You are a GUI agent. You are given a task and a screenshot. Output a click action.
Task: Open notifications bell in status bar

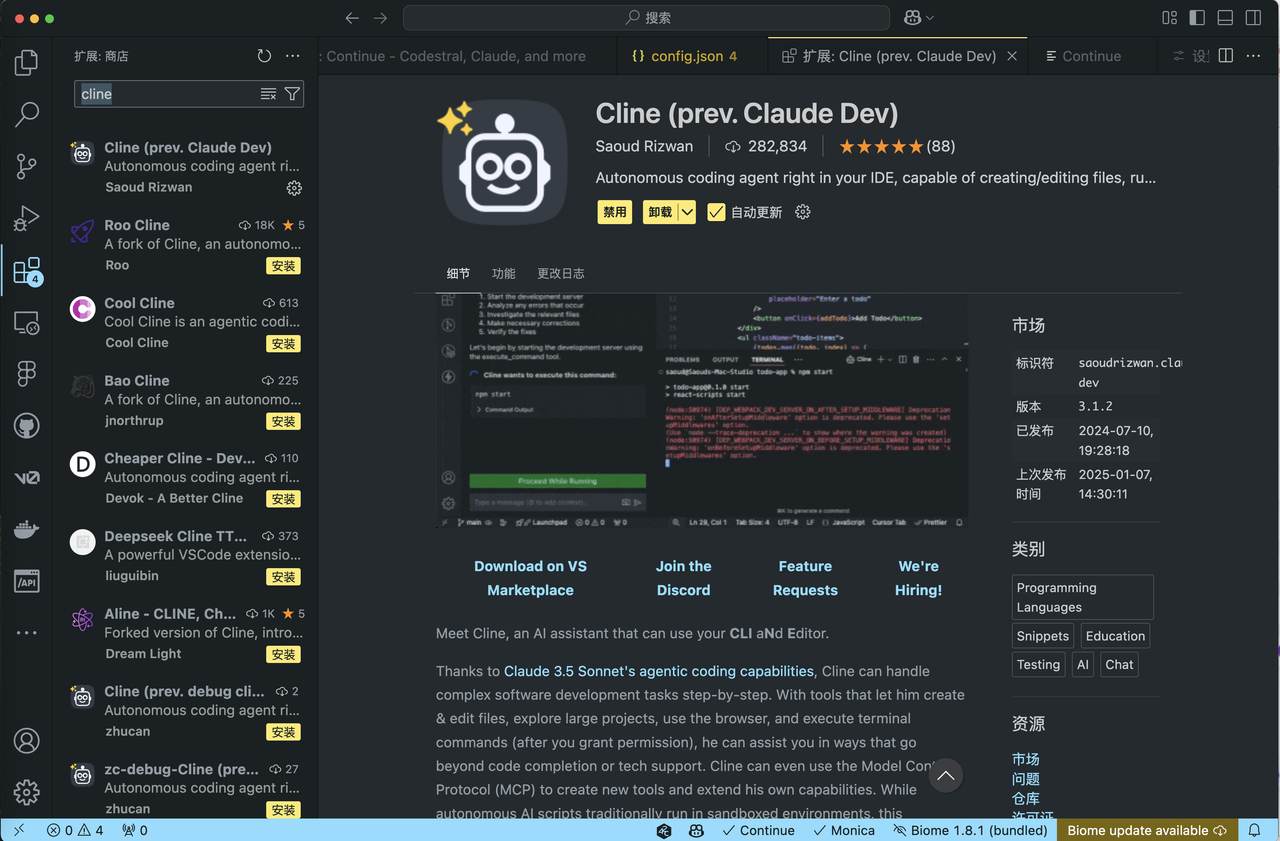pos(1254,830)
